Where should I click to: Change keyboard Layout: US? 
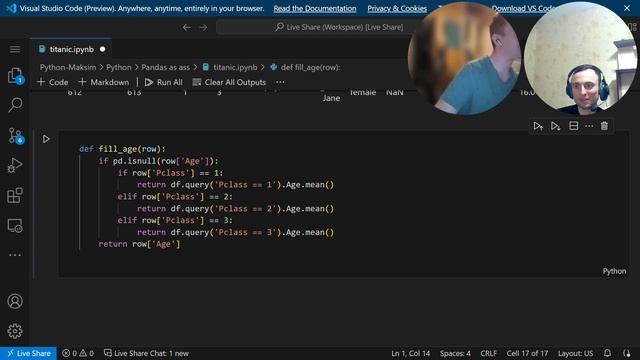click(x=576, y=353)
